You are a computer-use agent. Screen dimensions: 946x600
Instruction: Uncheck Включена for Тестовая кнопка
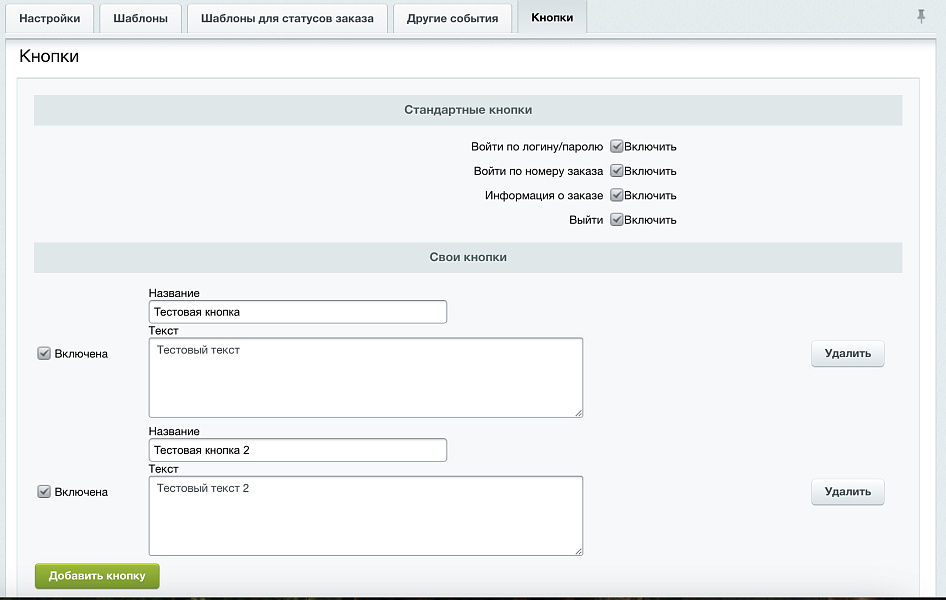coord(44,353)
